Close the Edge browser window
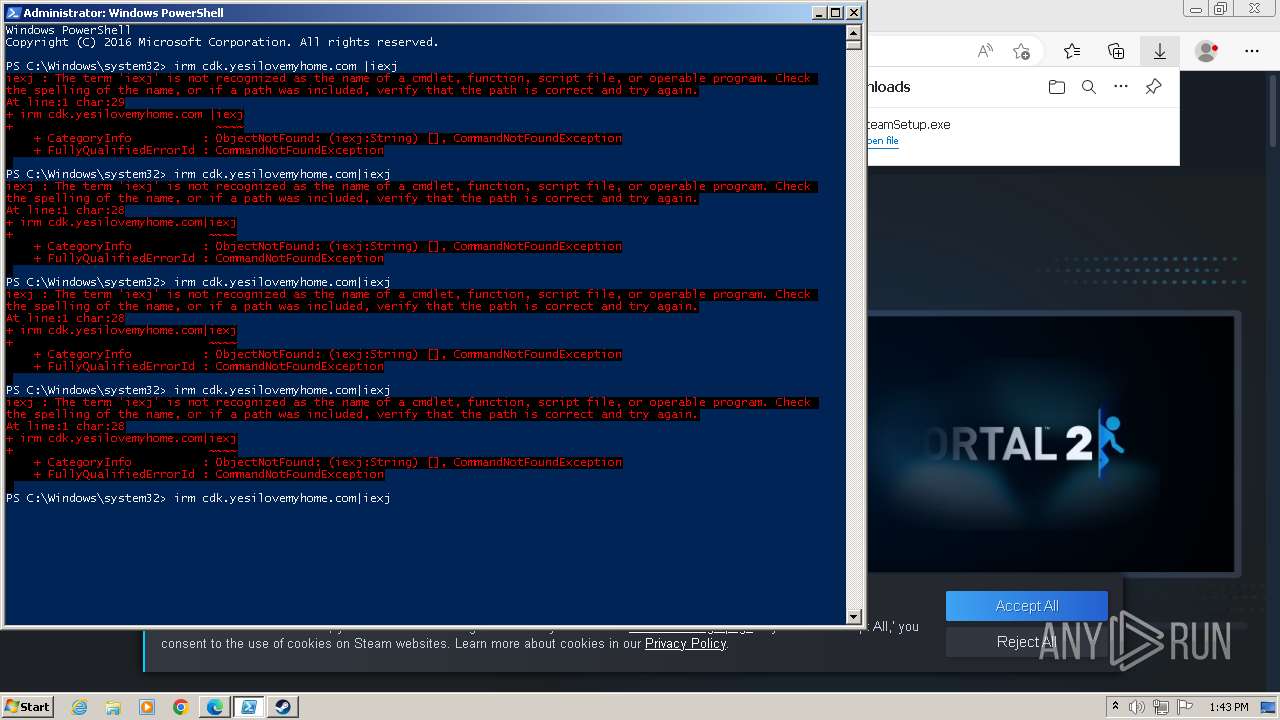The height and width of the screenshot is (720, 1280). (x=1253, y=9)
